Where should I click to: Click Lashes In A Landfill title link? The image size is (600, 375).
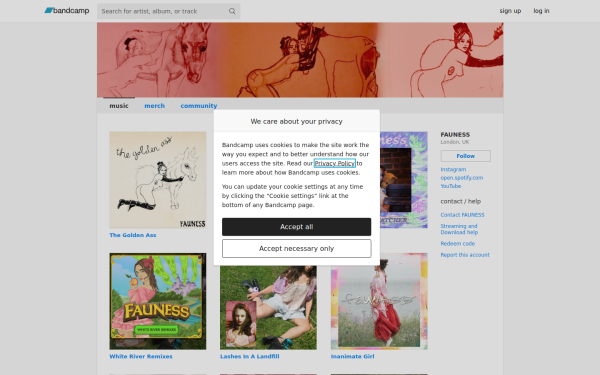coord(249,356)
